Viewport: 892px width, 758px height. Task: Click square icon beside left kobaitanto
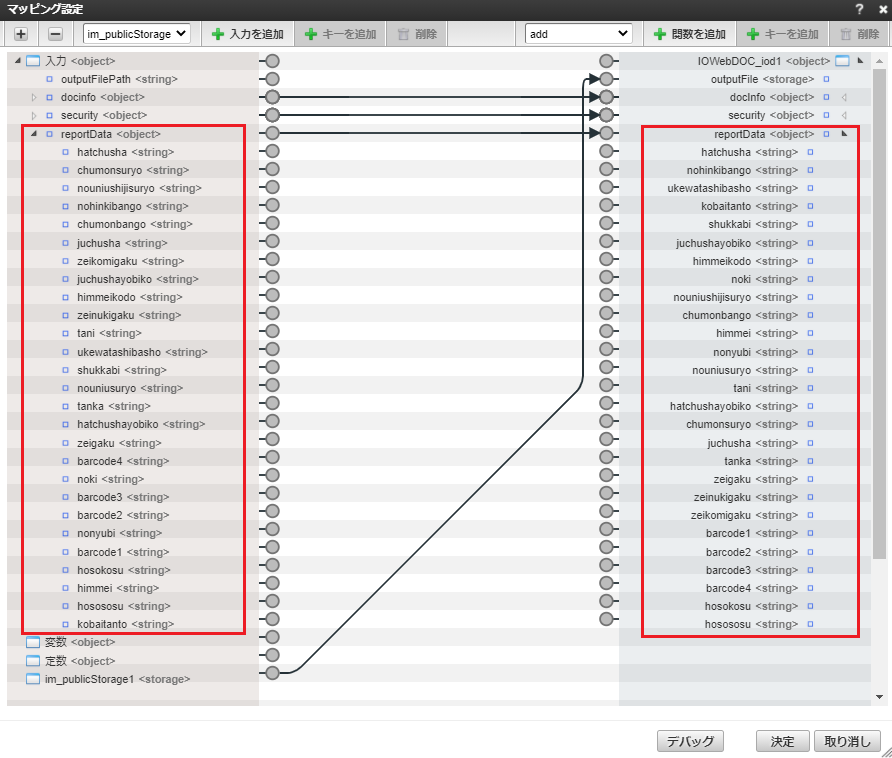point(65,624)
